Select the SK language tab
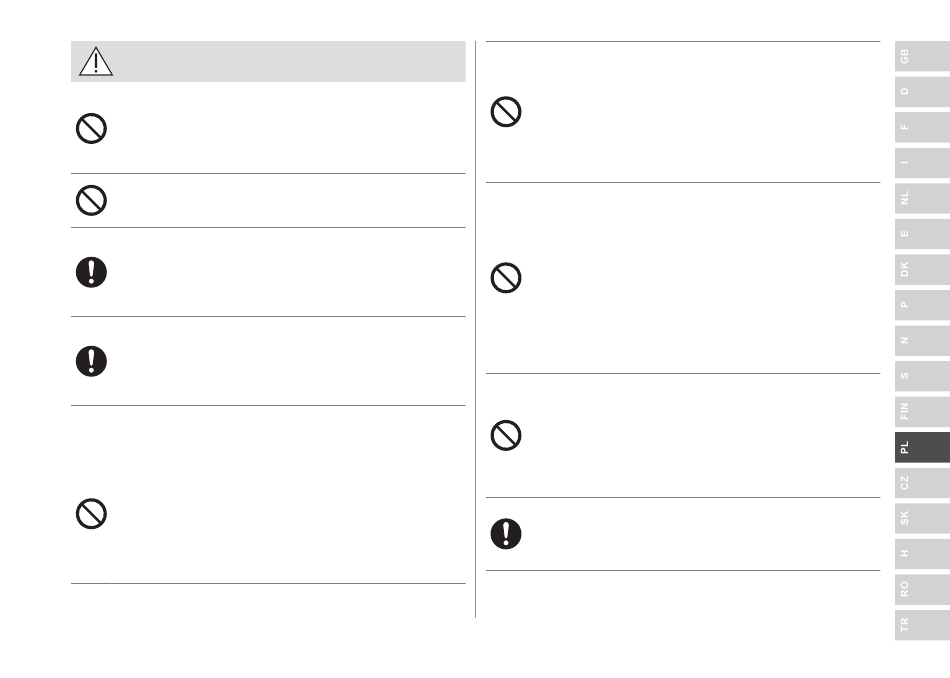950x678 pixels. (922, 518)
